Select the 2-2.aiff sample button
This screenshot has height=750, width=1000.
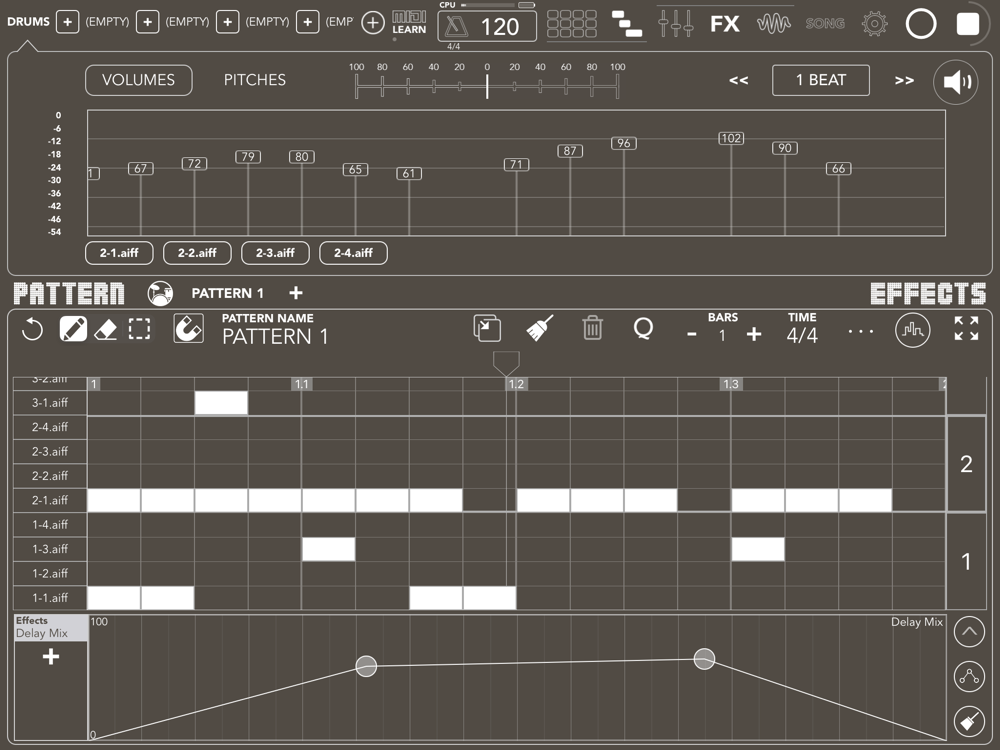coord(197,253)
